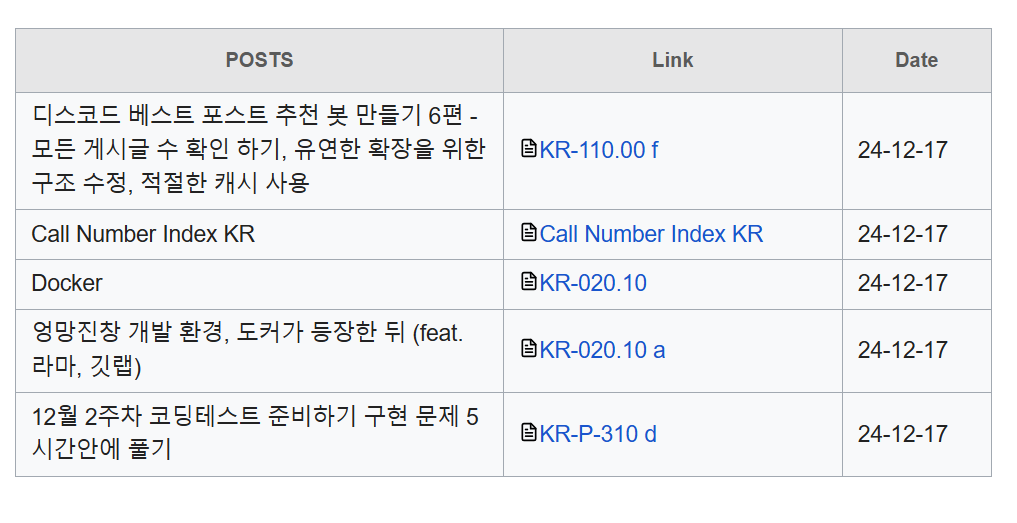Click the 12월 2주차 코딩테스트 post title
The height and width of the screenshot is (523, 1017).
(x=255, y=433)
